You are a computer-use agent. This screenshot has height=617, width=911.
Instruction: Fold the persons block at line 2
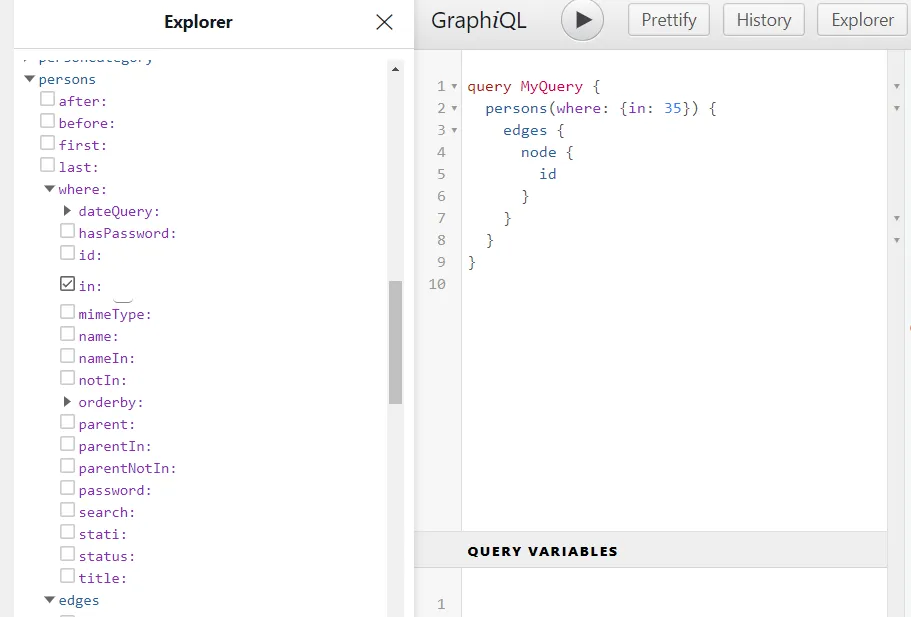tap(454, 109)
